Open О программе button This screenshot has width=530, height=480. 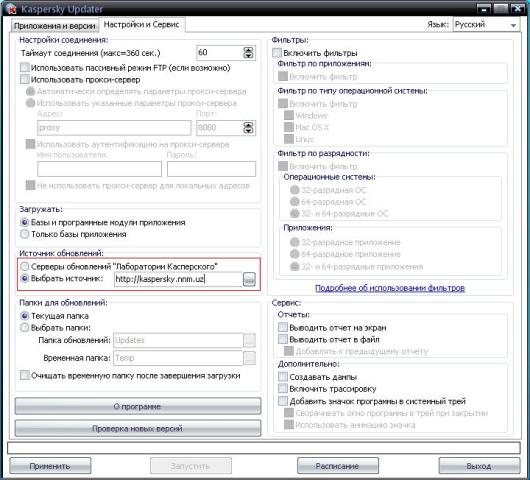[x=138, y=406]
